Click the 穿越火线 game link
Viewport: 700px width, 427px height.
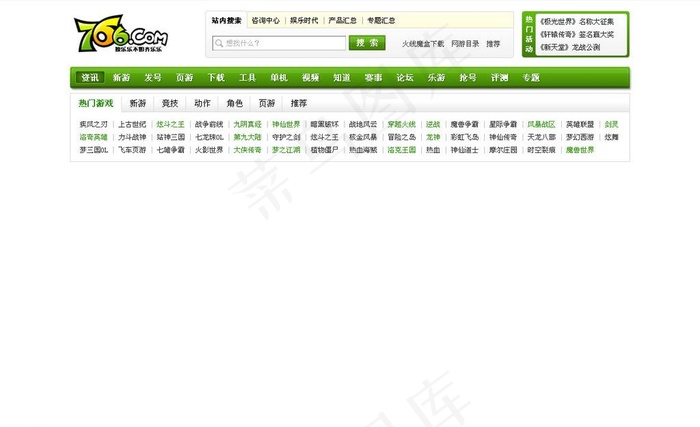(401, 124)
